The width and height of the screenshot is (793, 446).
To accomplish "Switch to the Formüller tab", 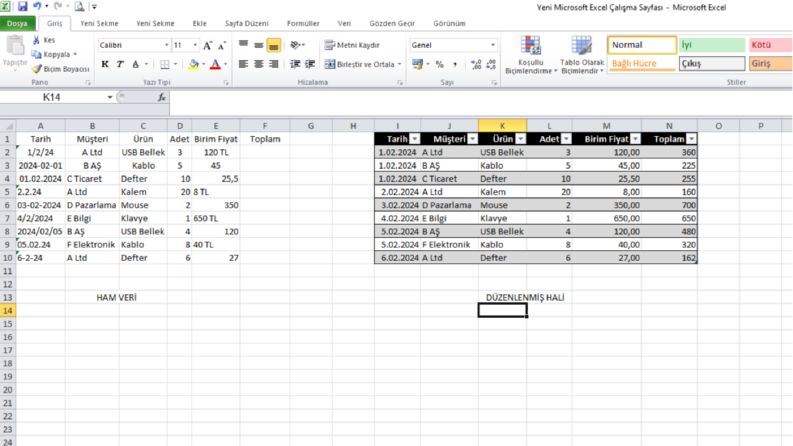I will click(303, 23).
